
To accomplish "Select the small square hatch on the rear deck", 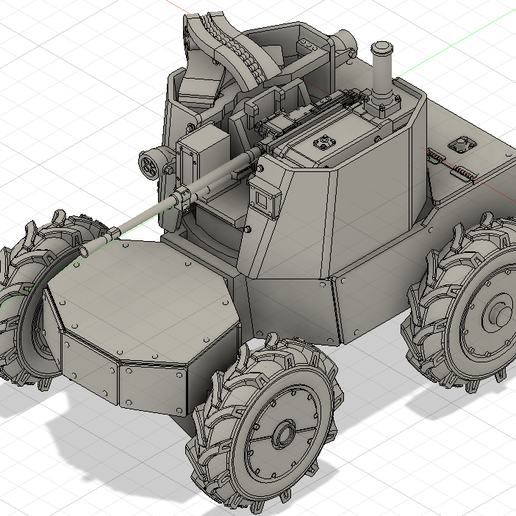I will [462, 145].
